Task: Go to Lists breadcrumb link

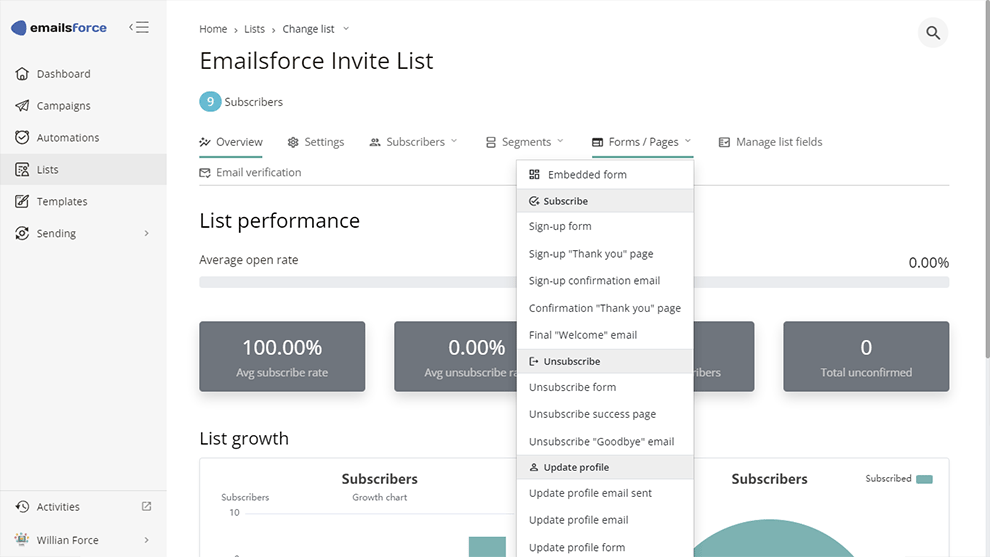Action: [x=254, y=29]
